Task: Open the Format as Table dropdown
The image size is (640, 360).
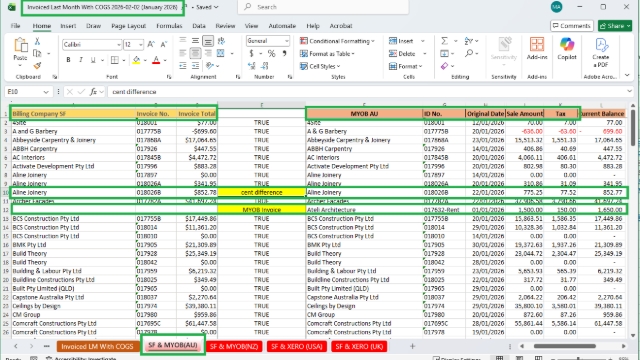Action: pyautogui.click(x=327, y=53)
